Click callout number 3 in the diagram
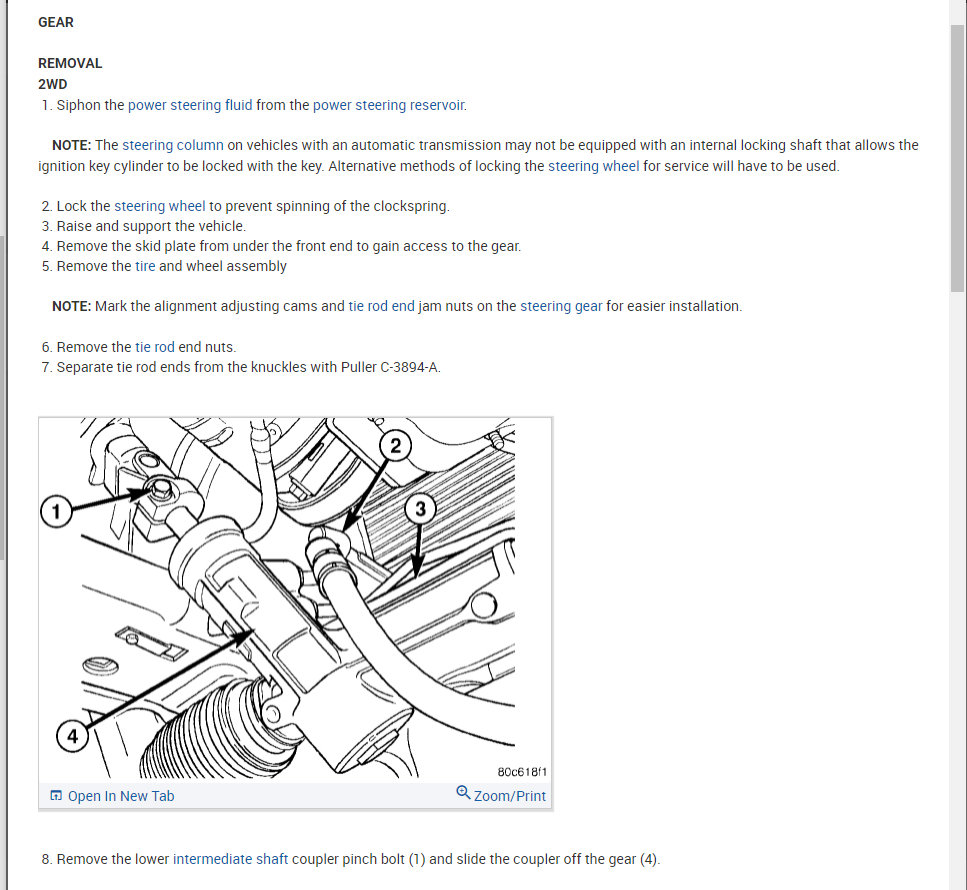Screen dimensions: 967x890 [x=421, y=509]
